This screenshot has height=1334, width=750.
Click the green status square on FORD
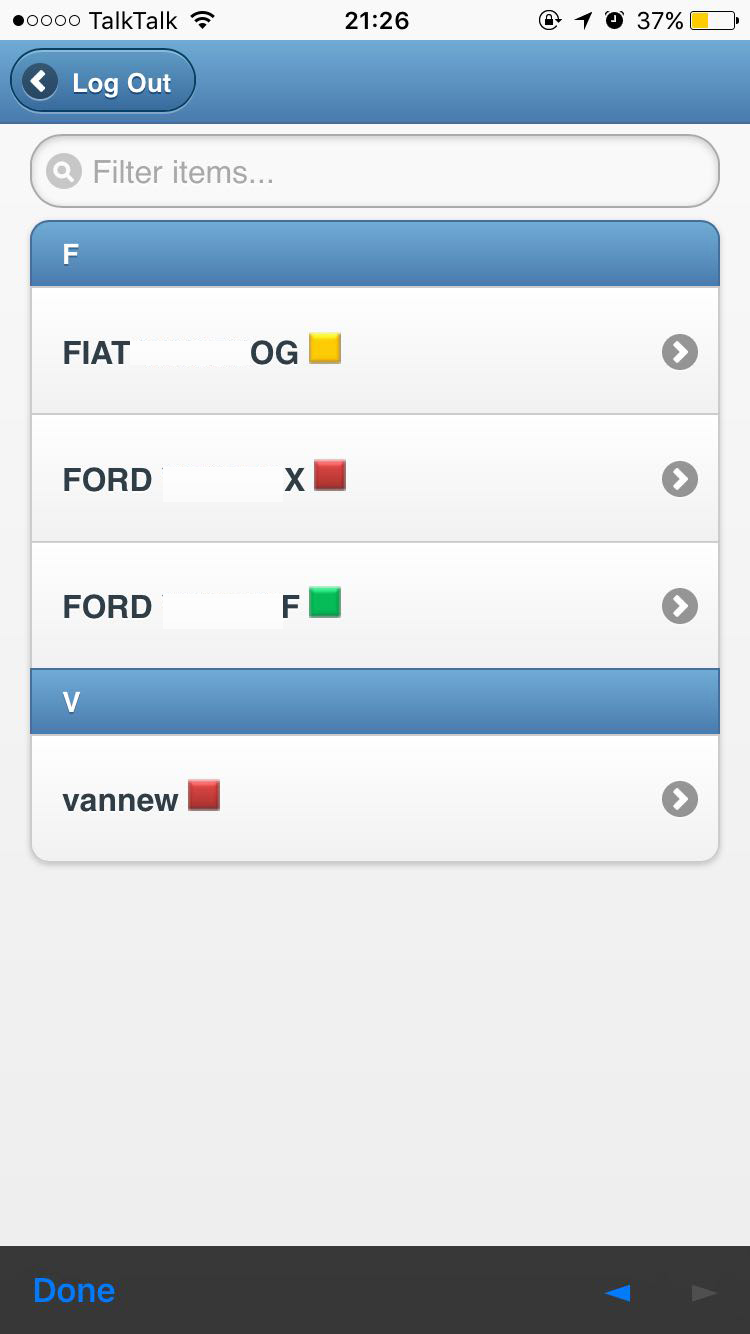(325, 602)
